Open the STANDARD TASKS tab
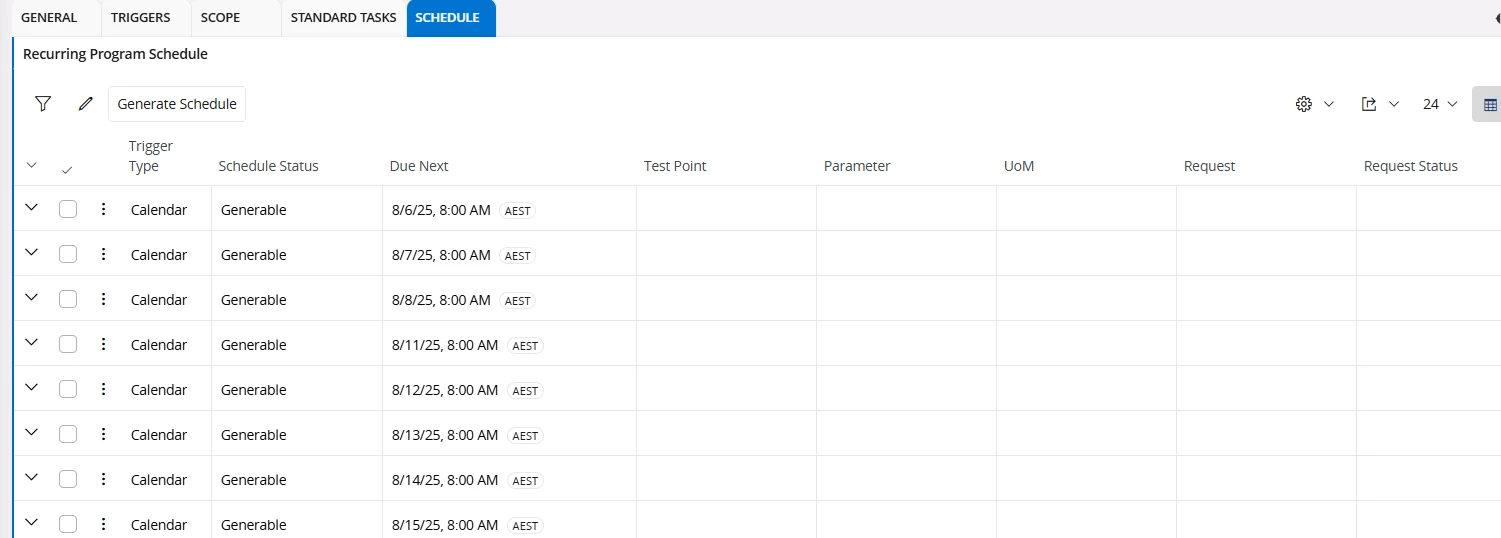Screen dimensions: 1501x538 coord(343,18)
